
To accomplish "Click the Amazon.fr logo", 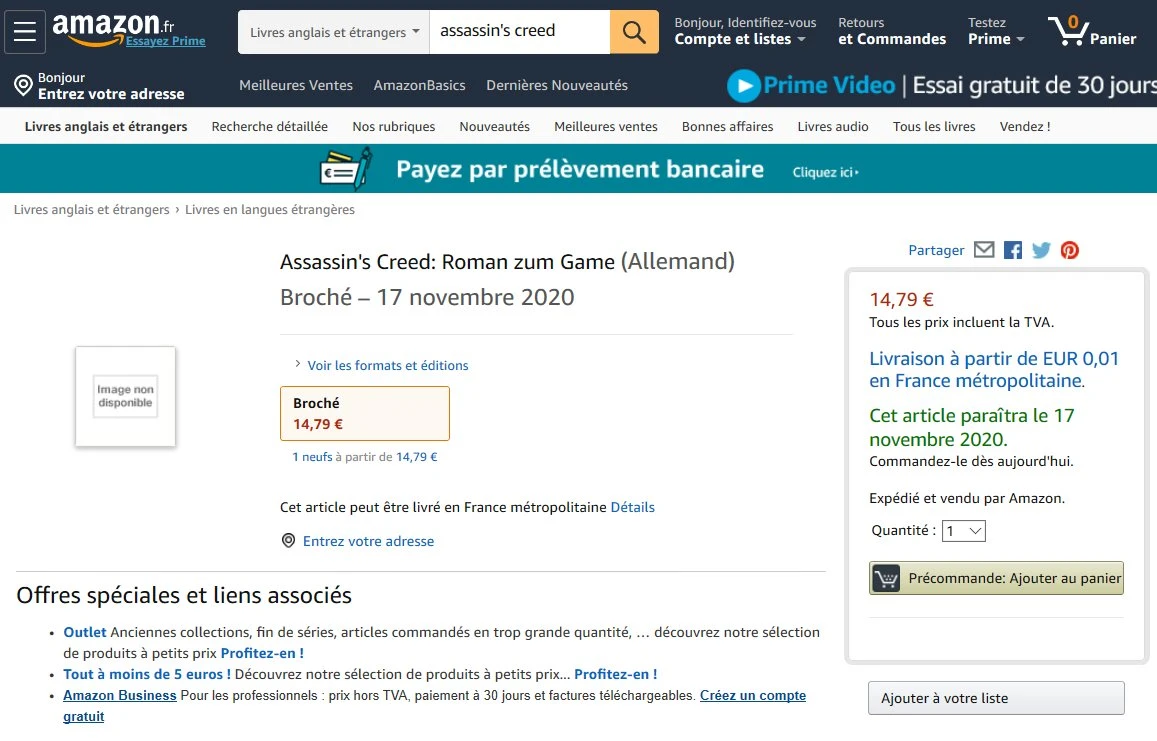I will click(106, 26).
